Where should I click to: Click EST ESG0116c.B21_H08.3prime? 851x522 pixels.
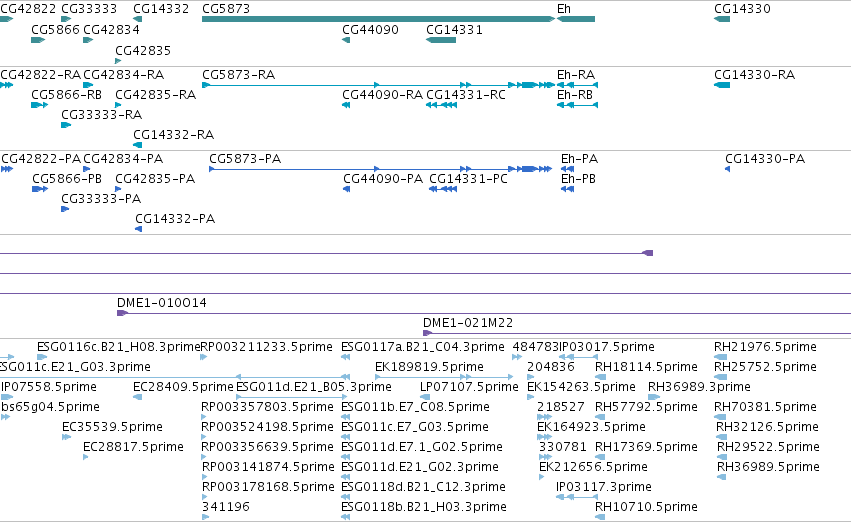pos(118,347)
